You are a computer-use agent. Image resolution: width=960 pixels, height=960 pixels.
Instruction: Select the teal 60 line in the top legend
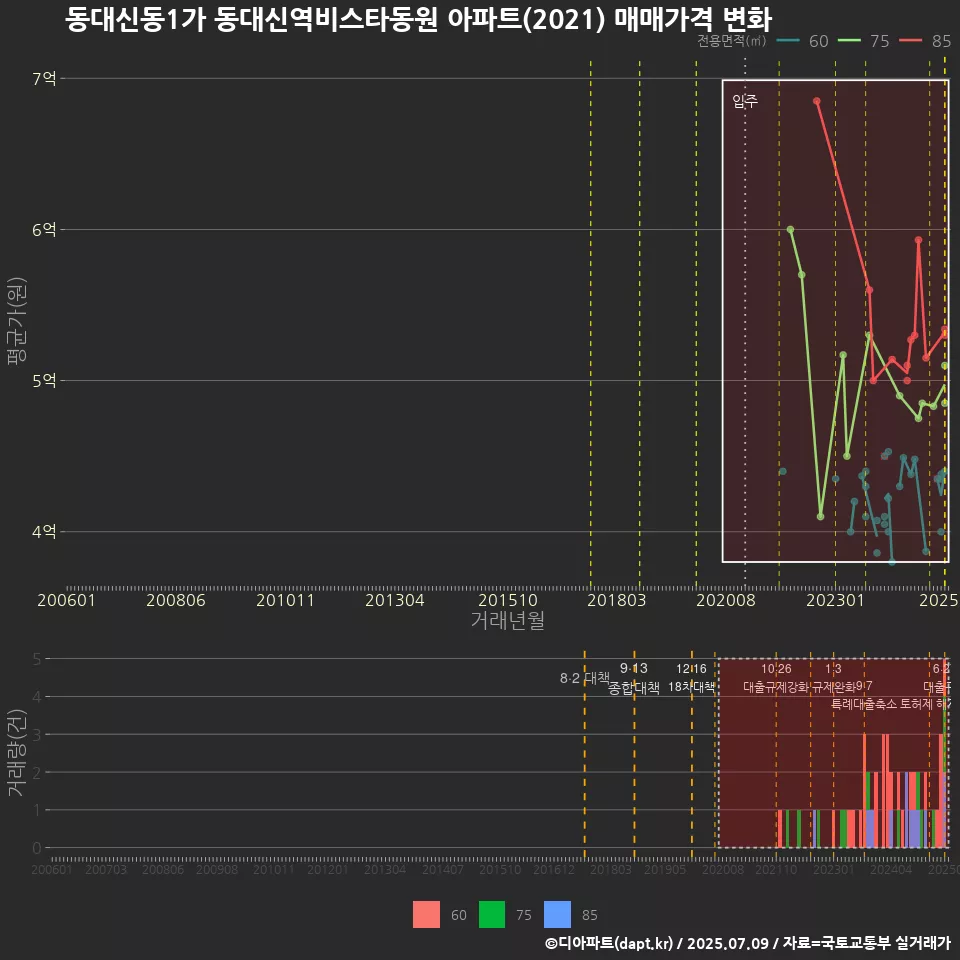pos(788,41)
